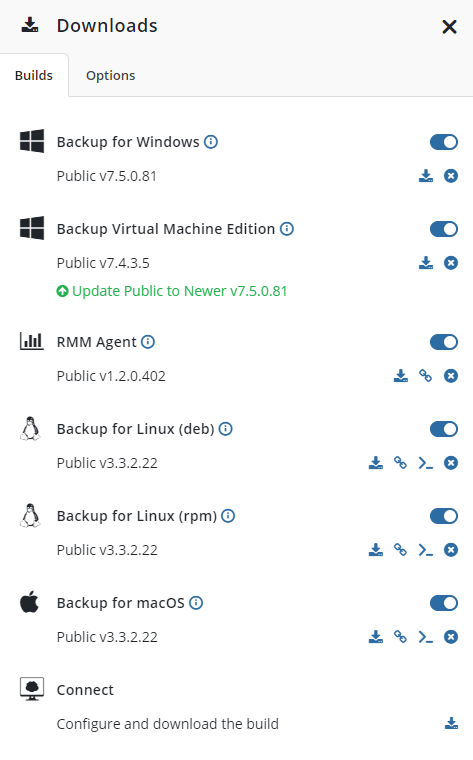Remove the Backup for macOS build
This screenshot has width=473, height=760.
pyautogui.click(x=451, y=637)
